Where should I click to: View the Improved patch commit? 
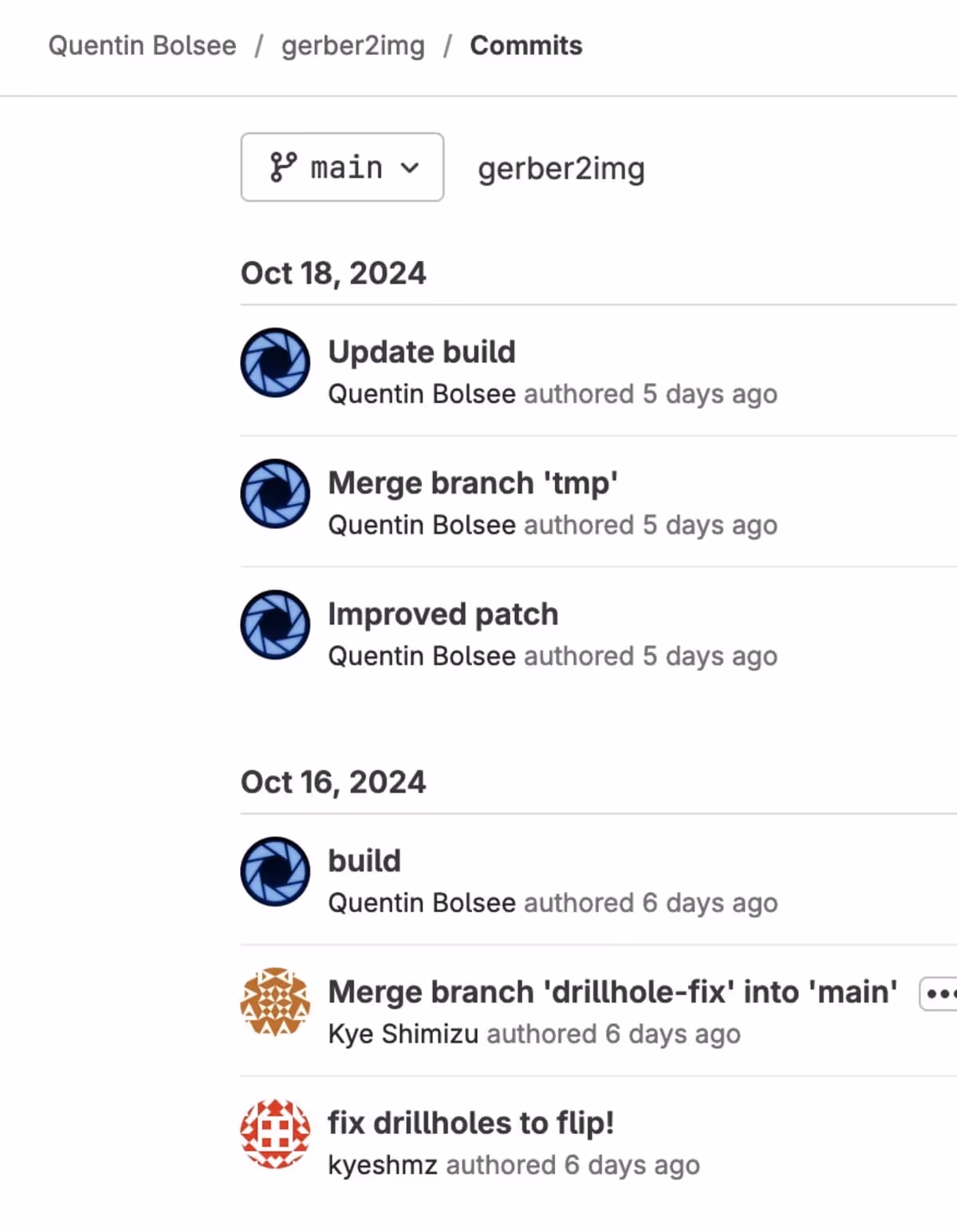(443, 614)
